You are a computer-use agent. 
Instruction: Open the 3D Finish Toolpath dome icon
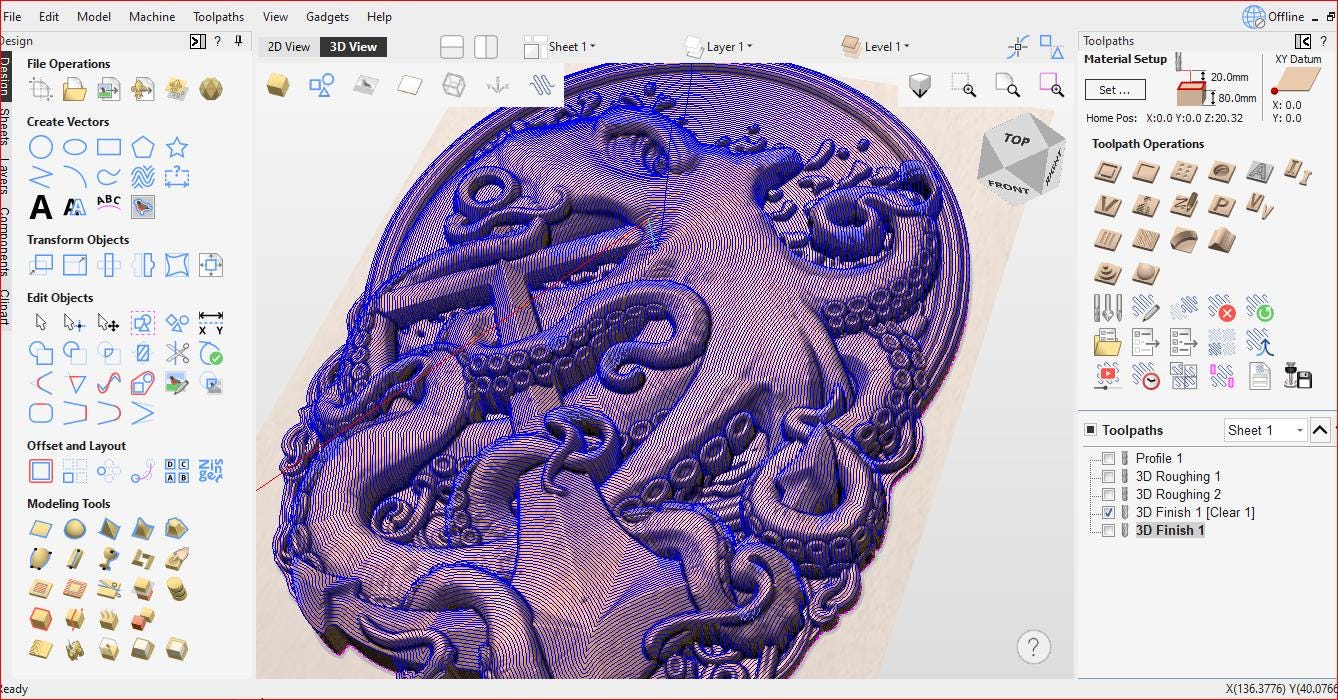coord(1145,273)
